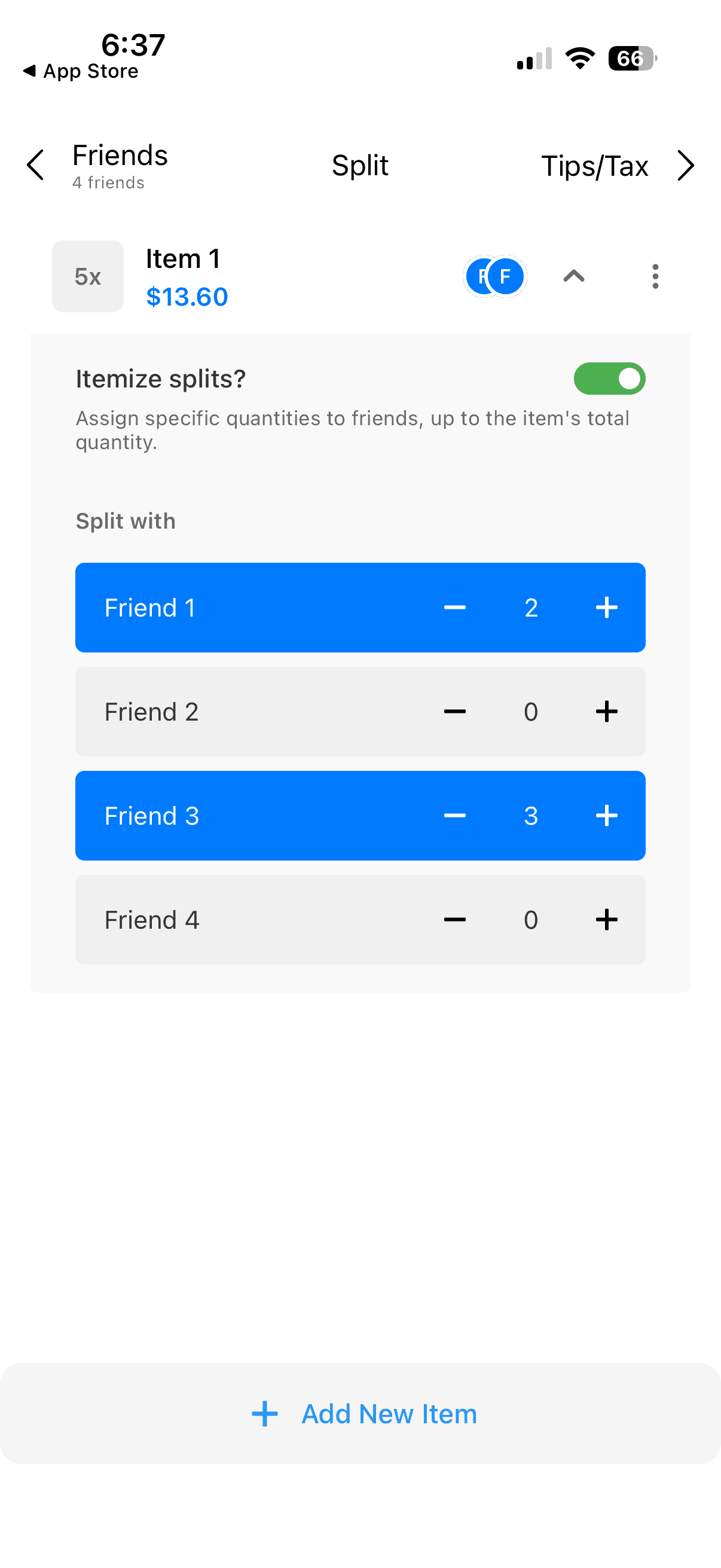Image resolution: width=721 pixels, height=1568 pixels.
Task: Go forward using the right chevron
Action: (x=686, y=166)
